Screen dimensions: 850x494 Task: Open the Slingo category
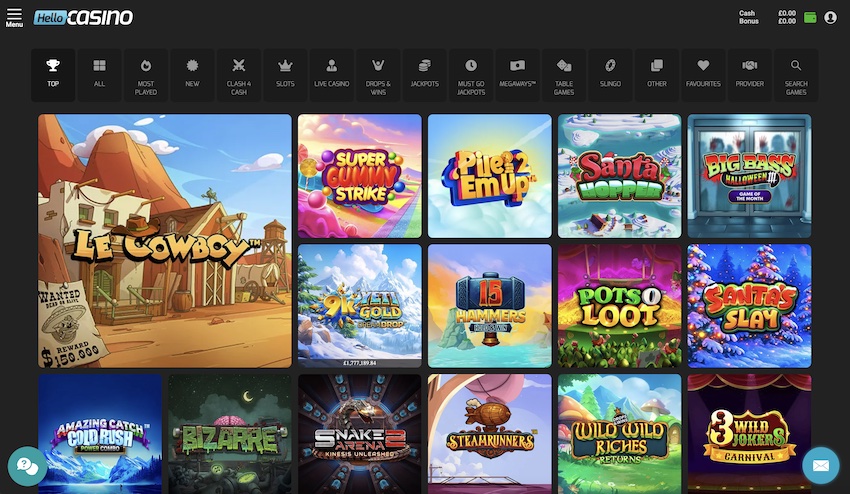610,75
